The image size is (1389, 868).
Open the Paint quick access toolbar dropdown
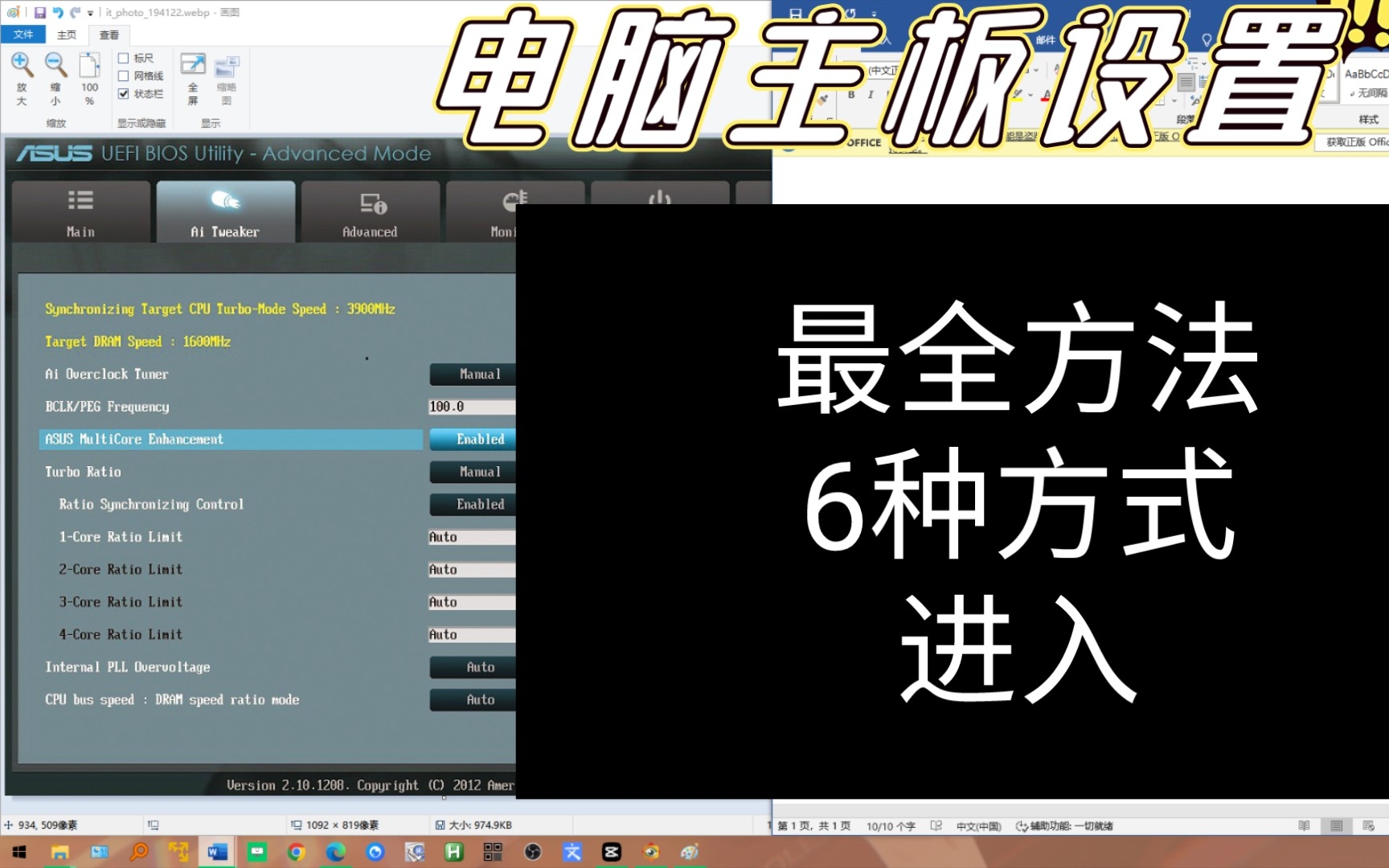point(90,13)
